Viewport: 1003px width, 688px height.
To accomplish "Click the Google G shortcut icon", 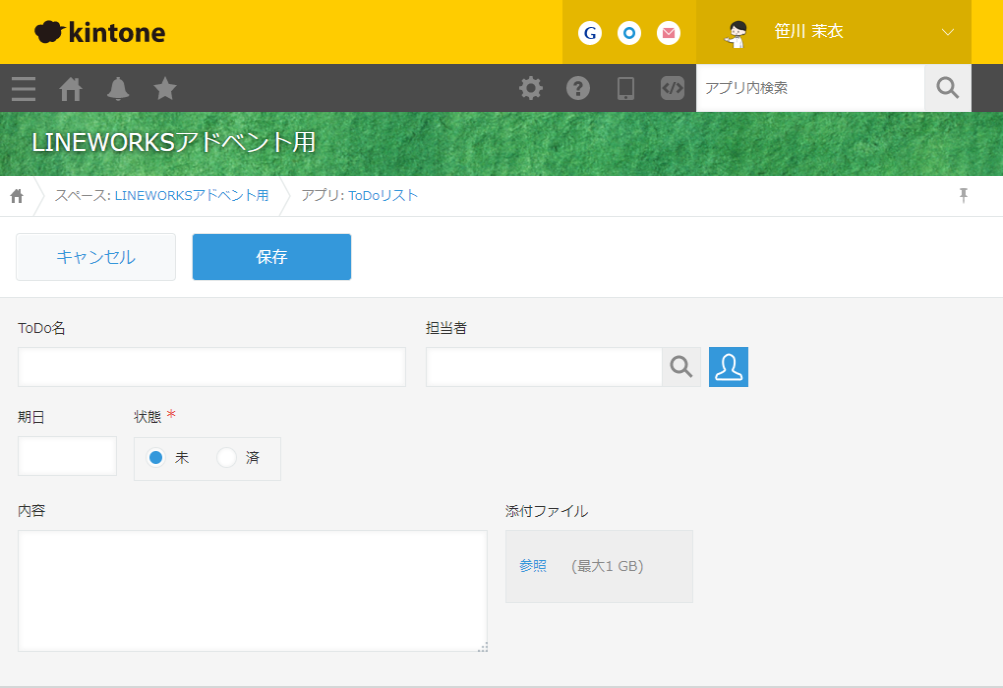I will (590, 33).
